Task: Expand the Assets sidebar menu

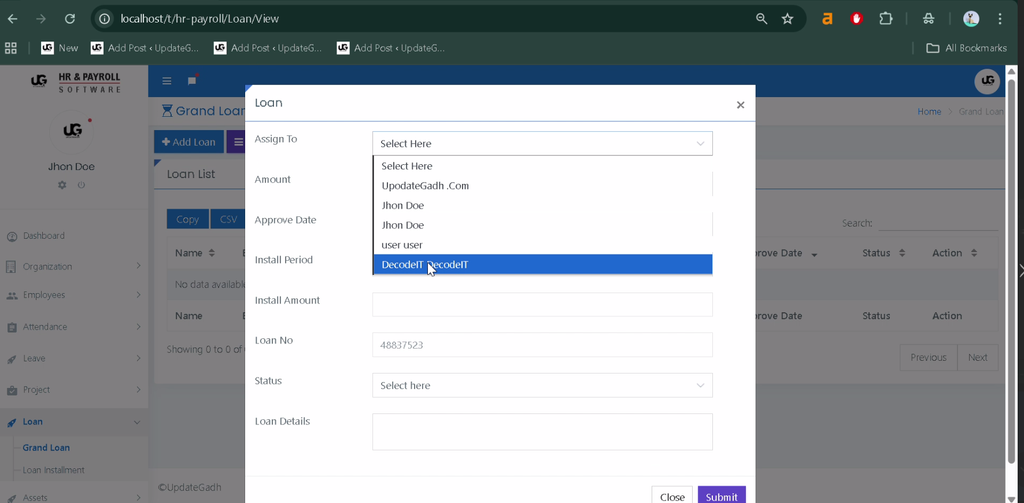Action: pyautogui.click(x=74, y=498)
